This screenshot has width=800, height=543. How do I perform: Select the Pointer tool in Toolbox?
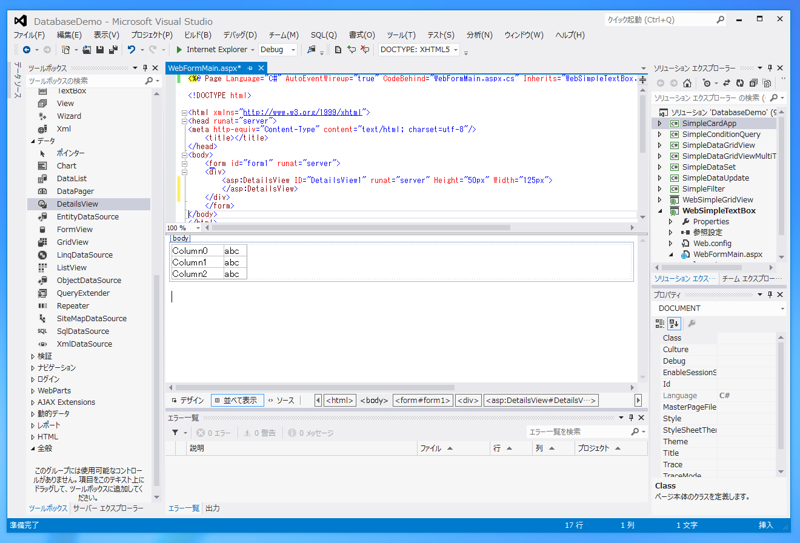click(x=89, y=153)
